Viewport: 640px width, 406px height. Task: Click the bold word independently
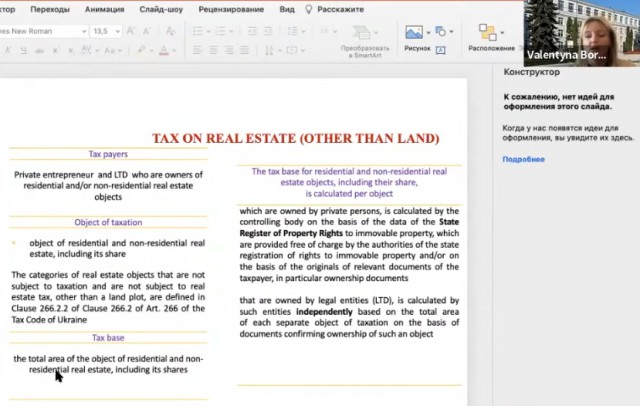[324, 312]
